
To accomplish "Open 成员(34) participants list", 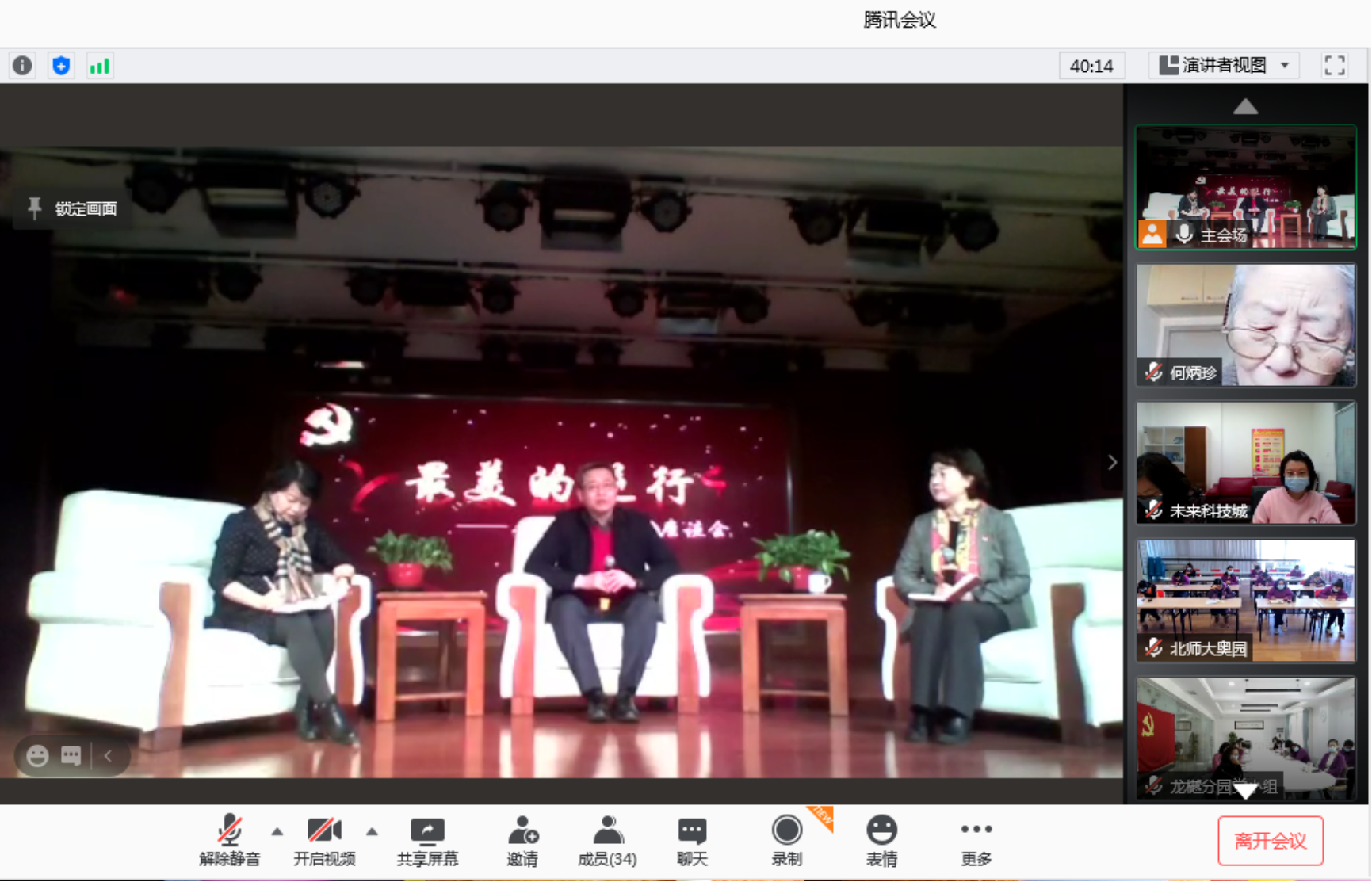I will pyautogui.click(x=607, y=841).
